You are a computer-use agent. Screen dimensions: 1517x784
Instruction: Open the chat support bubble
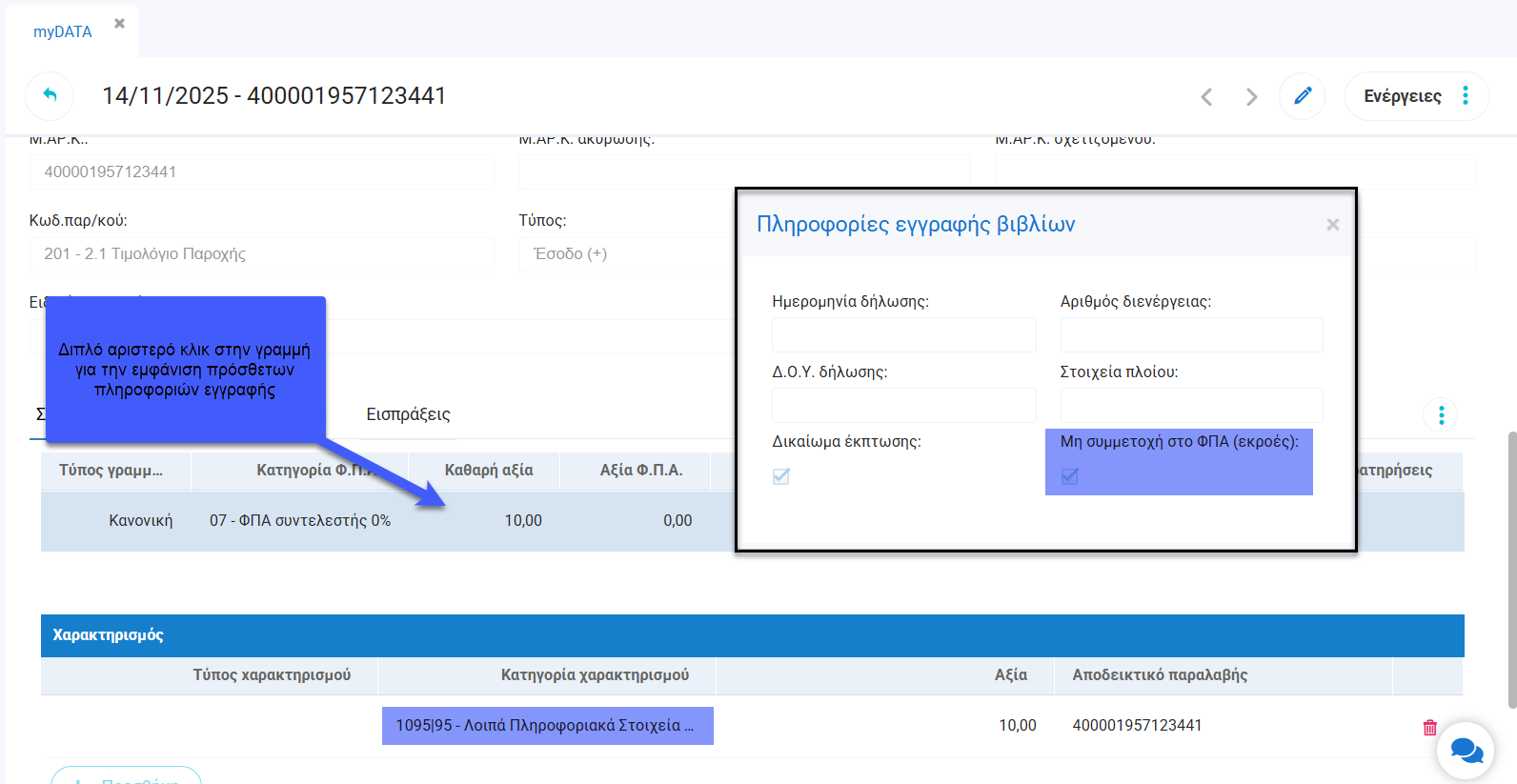click(x=1465, y=751)
